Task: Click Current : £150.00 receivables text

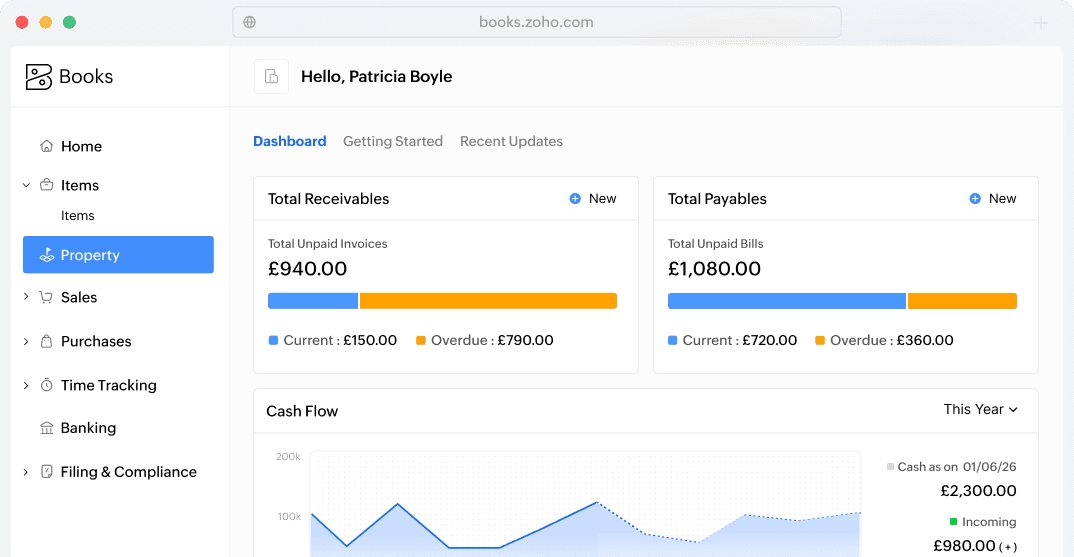Action: [340, 341]
